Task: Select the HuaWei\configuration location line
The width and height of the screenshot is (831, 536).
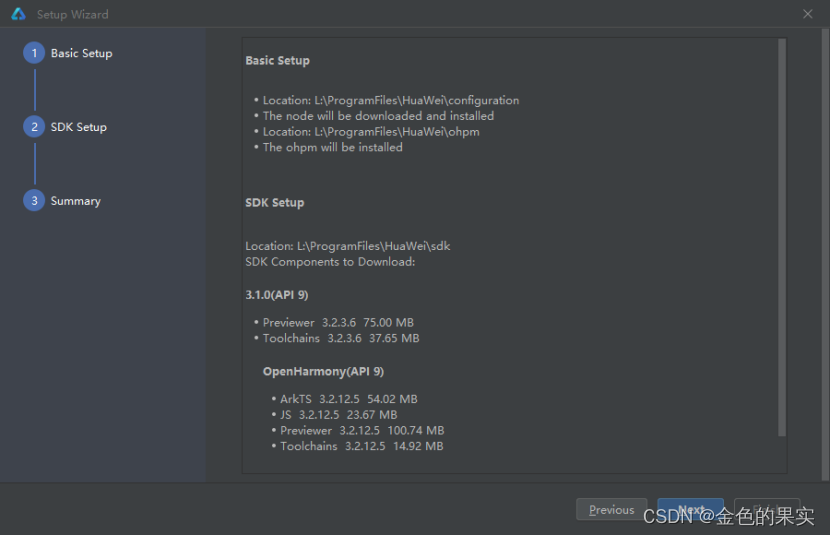Action: 391,100
